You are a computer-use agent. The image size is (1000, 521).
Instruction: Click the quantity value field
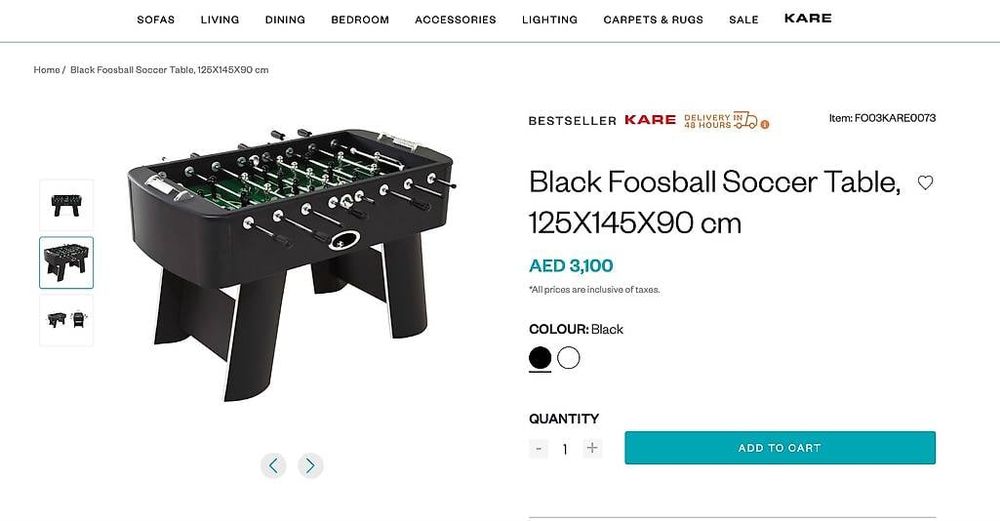click(x=565, y=449)
